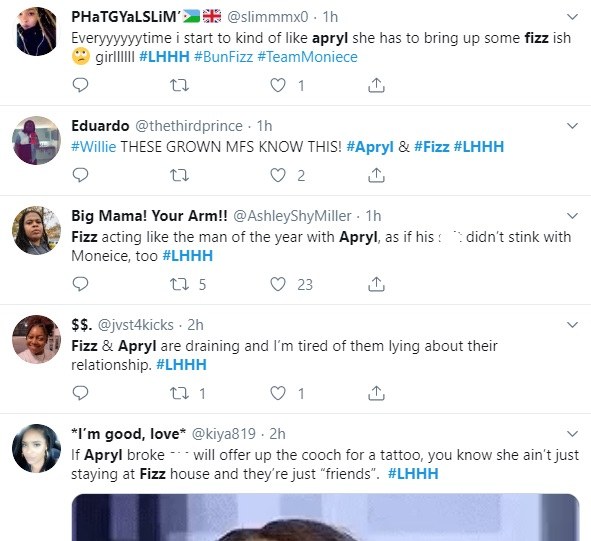The image size is (591, 541).
Task: Like the $$. tweet about Fizz & Apryl
Action: 278,393
